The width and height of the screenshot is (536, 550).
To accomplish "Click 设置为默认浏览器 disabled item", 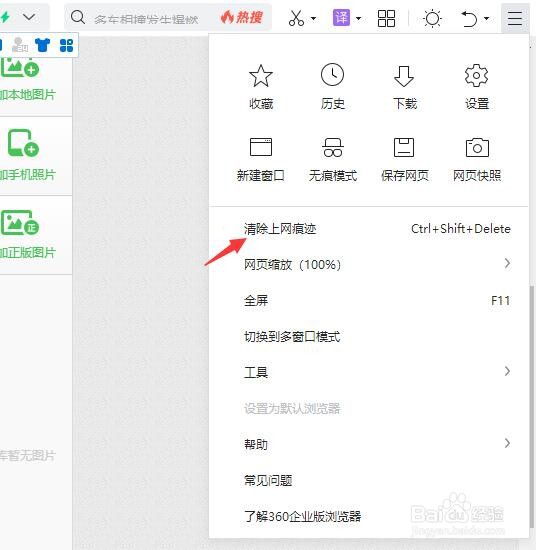I will click(x=369, y=408).
